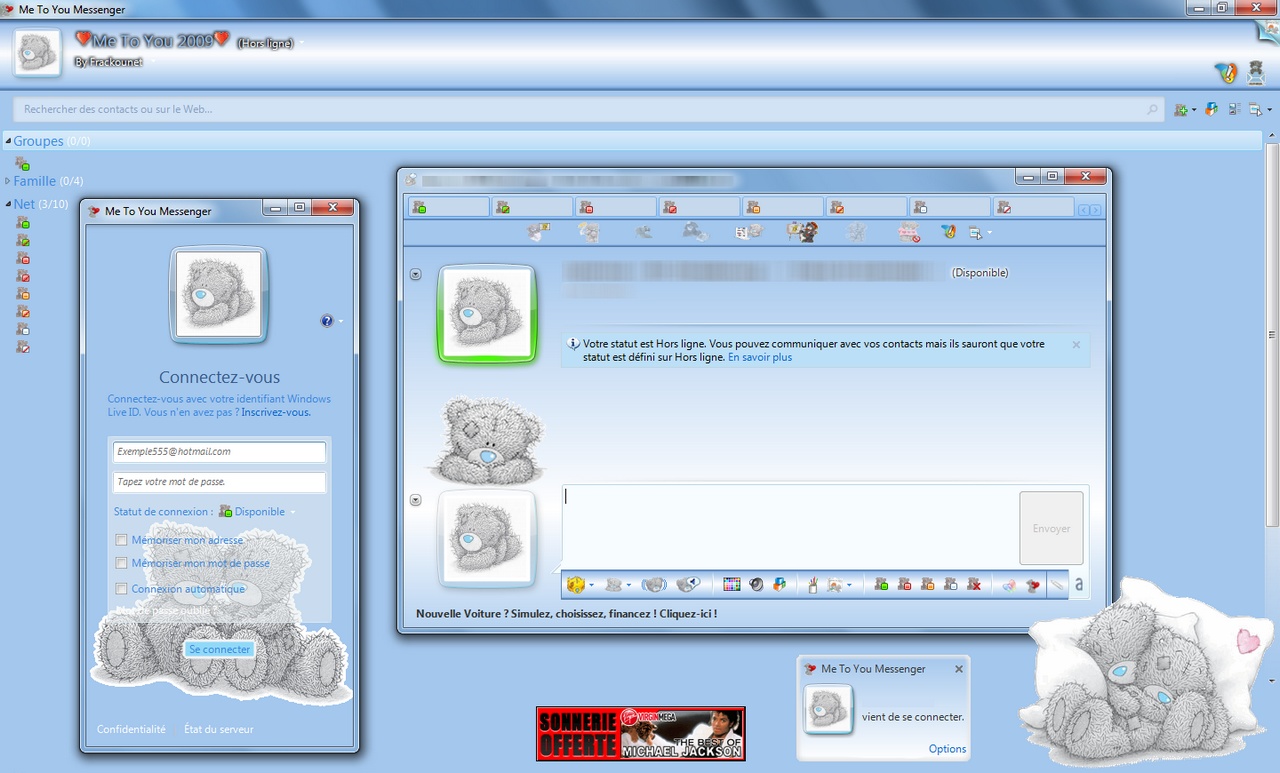Click the wink teddy icon in input toolbar
The image size is (1280, 773).
[614, 584]
